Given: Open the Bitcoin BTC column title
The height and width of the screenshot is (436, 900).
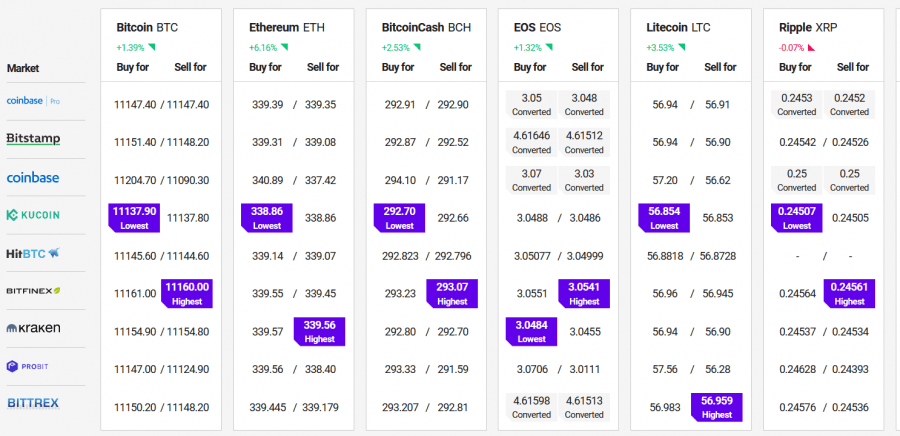Looking at the screenshot, I should coord(148,28).
